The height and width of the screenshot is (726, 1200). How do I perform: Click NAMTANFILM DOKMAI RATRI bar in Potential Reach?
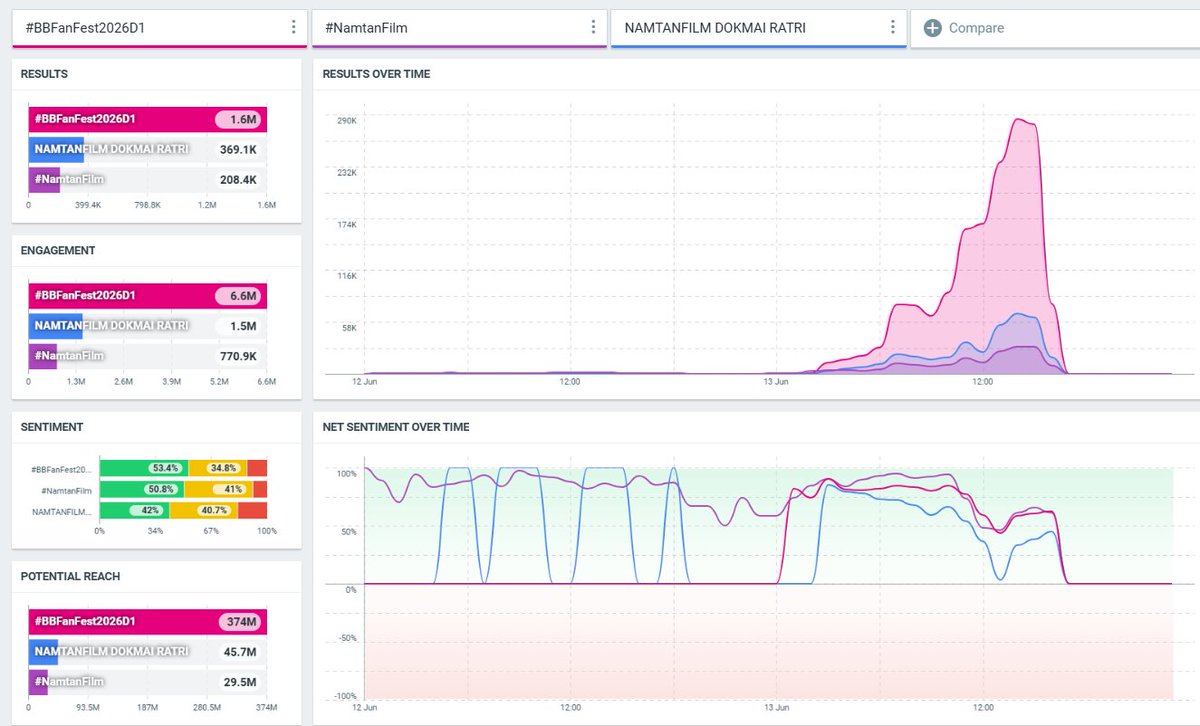43,652
